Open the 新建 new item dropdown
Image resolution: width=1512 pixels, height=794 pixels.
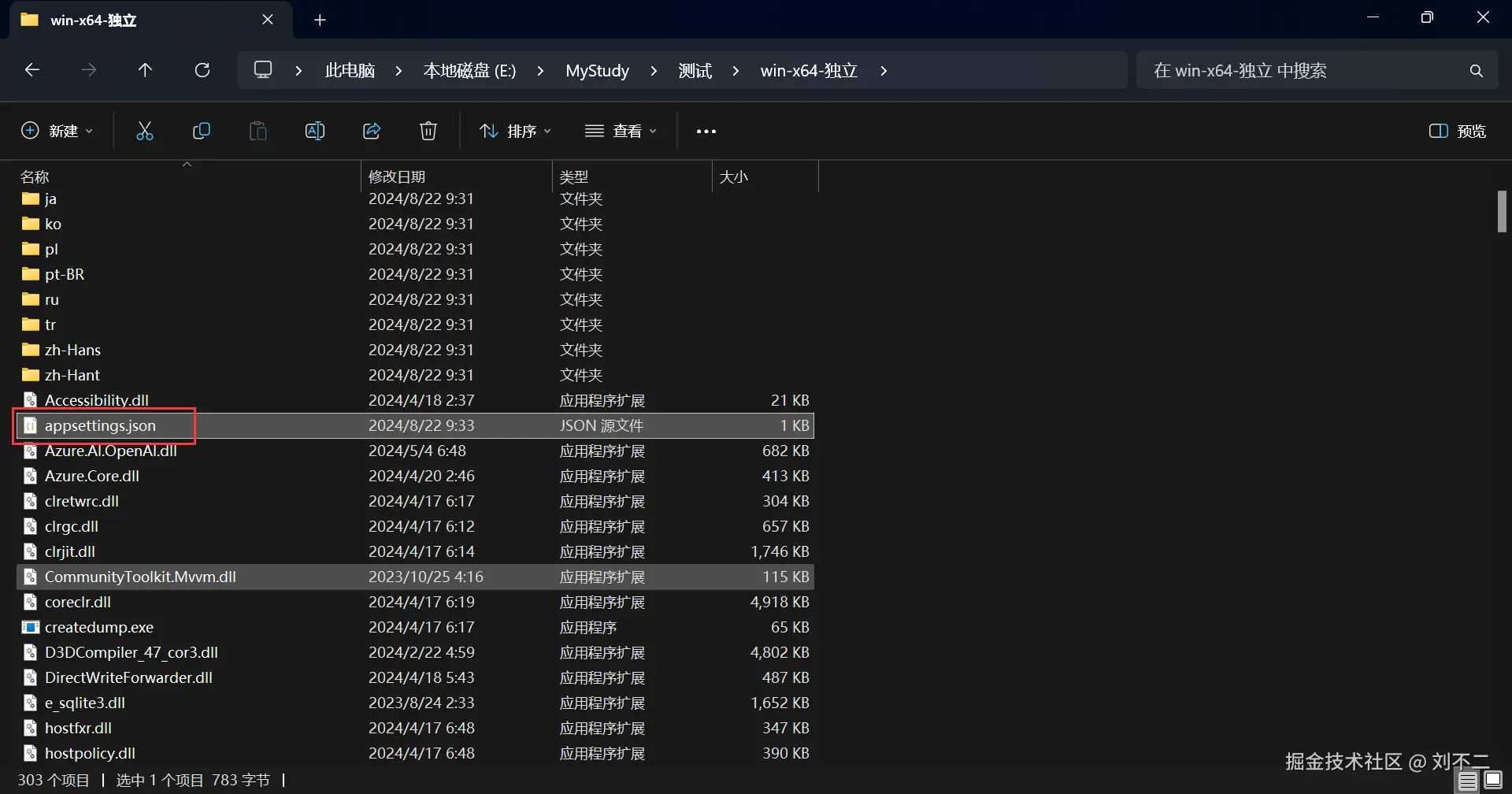tap(57, 131)
